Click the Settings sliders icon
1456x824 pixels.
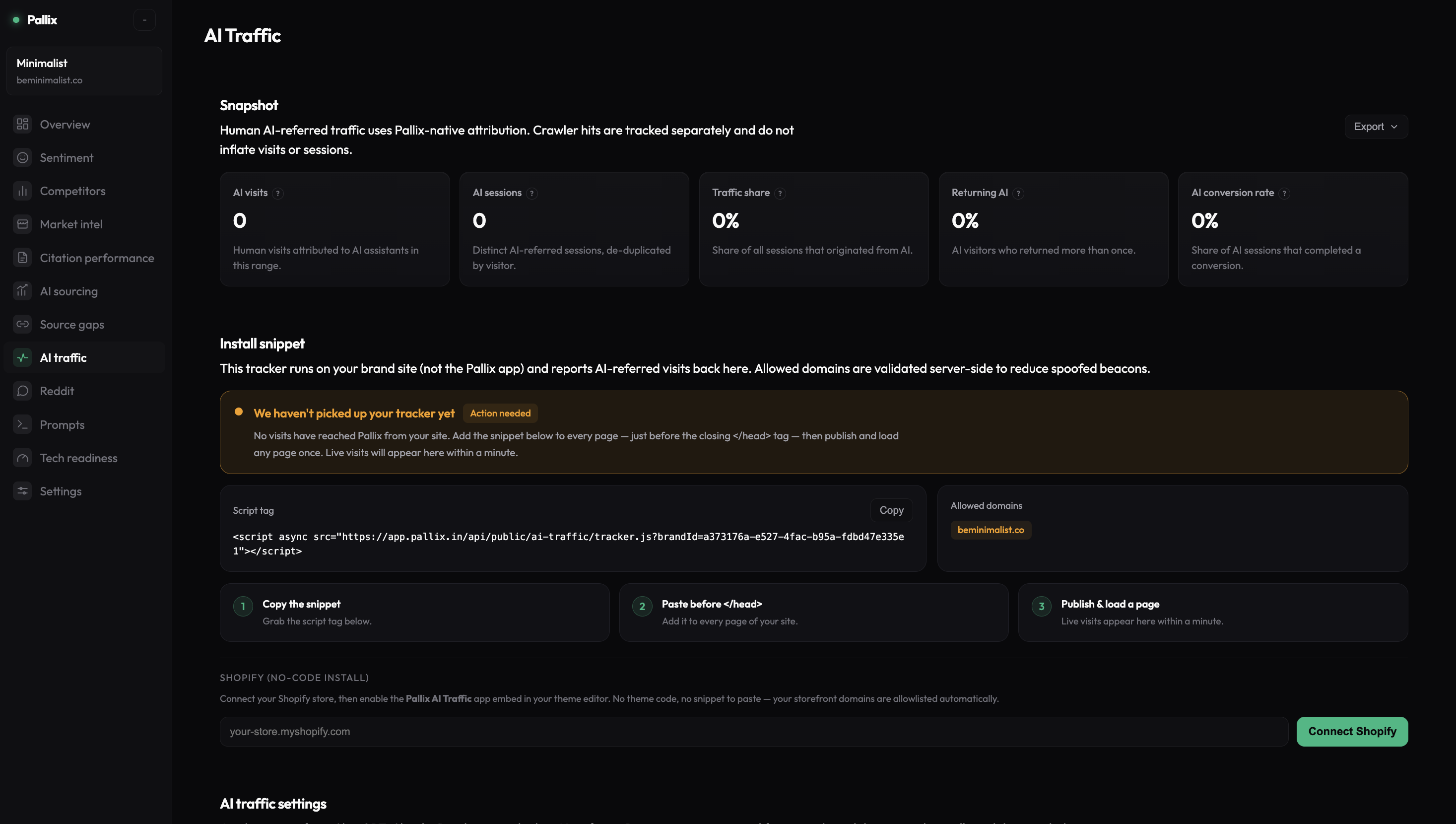23,491
